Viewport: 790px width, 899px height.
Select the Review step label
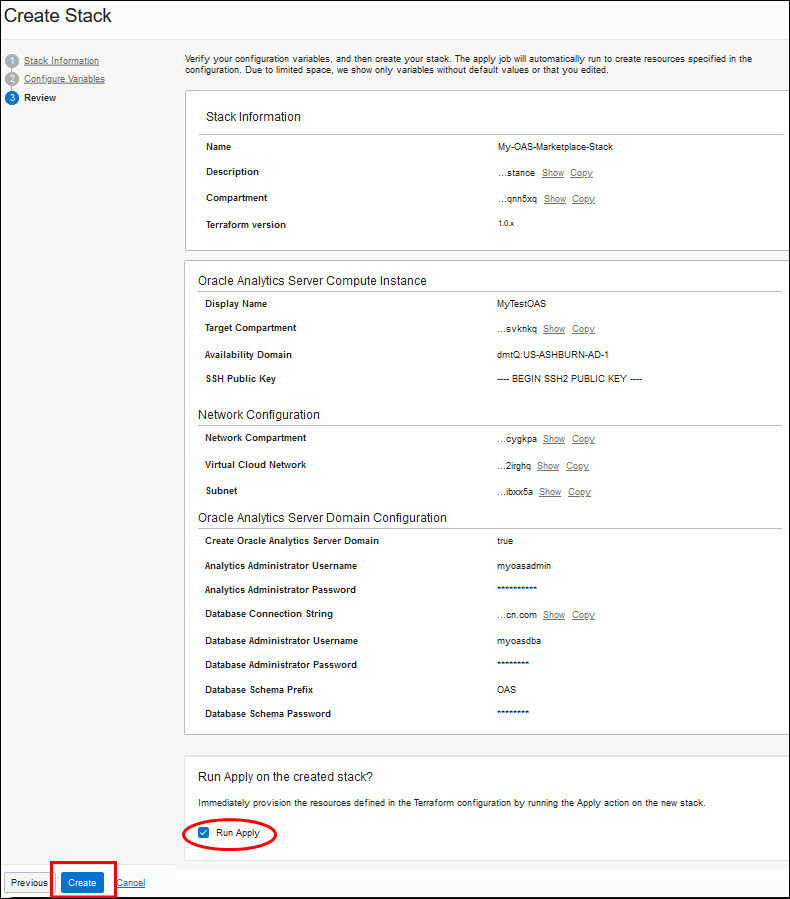tap(40, 97)
